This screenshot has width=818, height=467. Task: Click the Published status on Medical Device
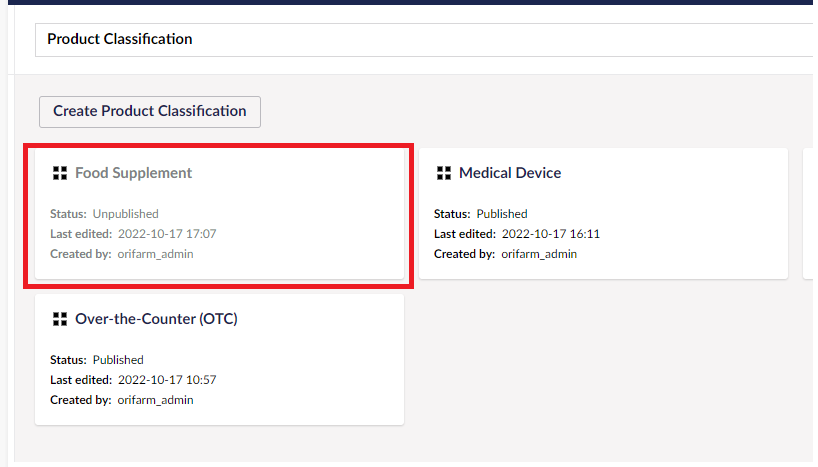502,214
